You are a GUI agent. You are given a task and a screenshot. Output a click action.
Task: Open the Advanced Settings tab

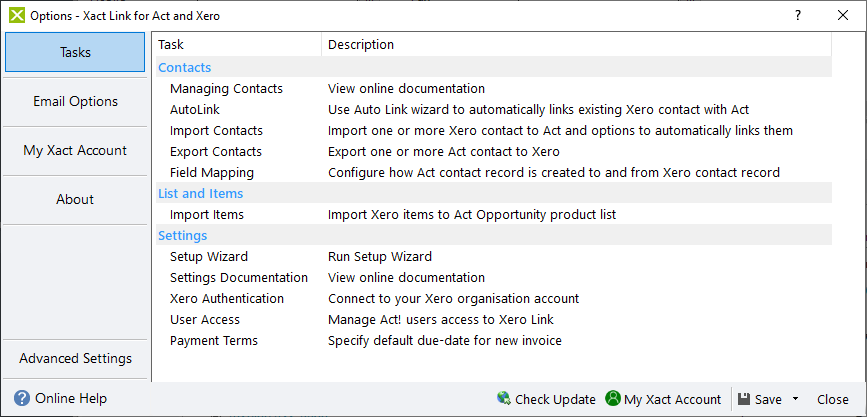click(75, 358)
